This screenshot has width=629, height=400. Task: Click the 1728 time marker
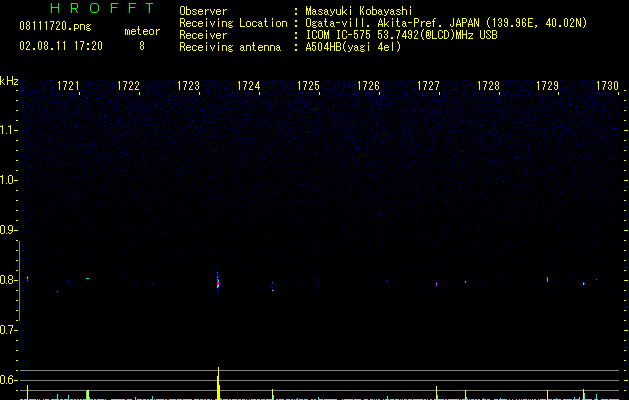point(488,86)
